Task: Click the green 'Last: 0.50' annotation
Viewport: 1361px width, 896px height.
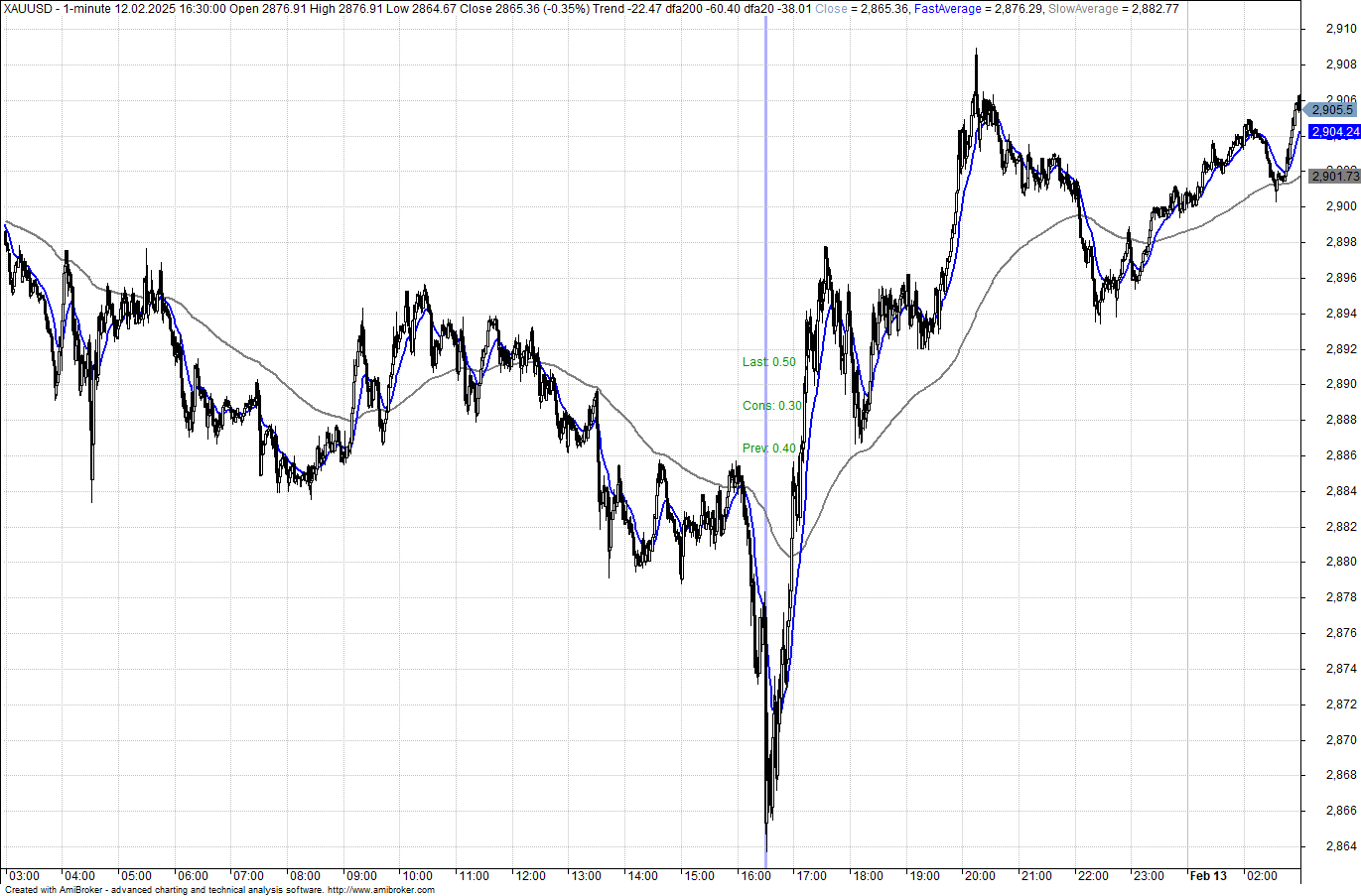Action: pyautogui.click(x=769, y=362)
